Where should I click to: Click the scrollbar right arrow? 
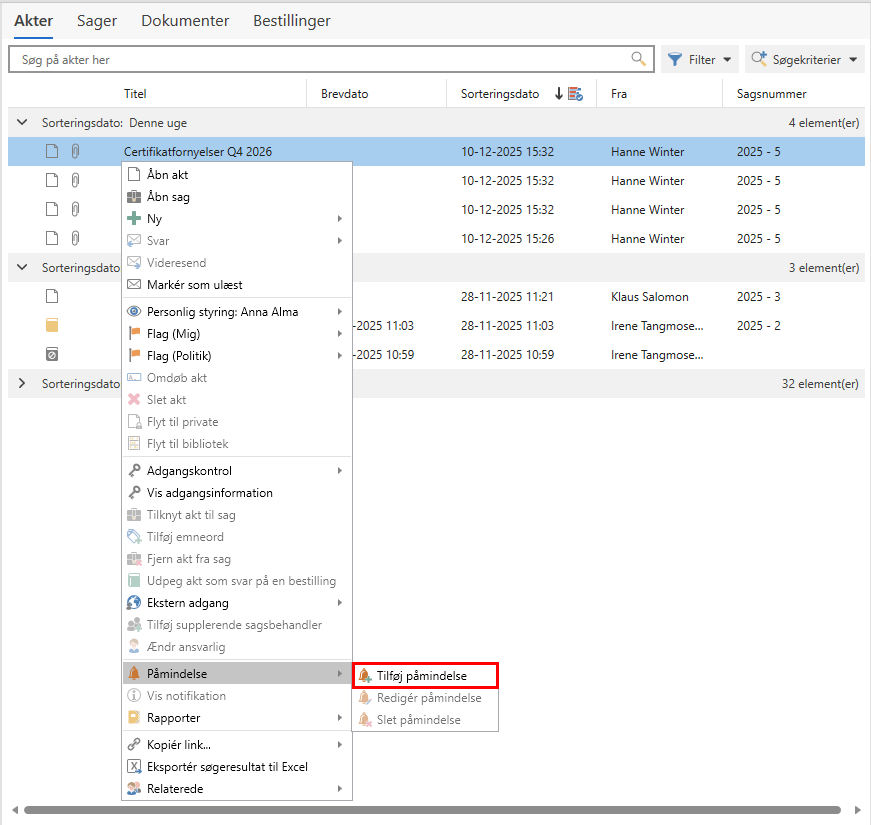[857, 810]
